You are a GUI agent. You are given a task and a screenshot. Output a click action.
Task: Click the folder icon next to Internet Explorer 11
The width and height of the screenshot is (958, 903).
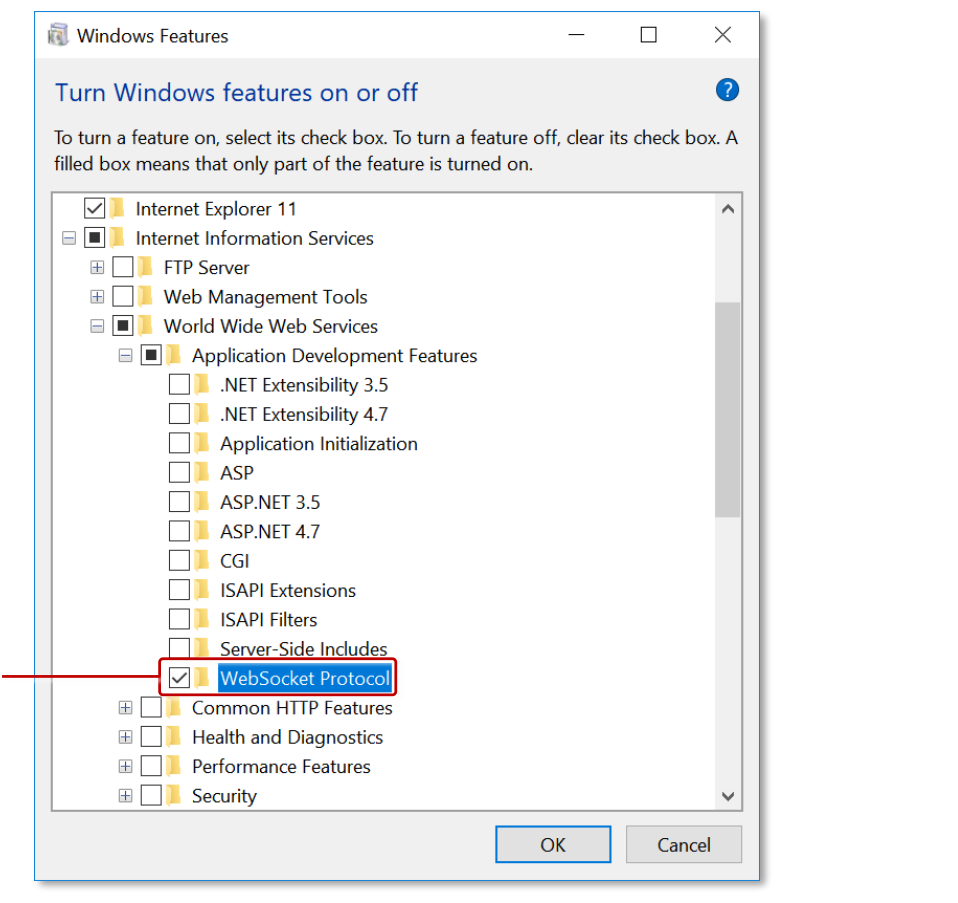coord(117,208)
